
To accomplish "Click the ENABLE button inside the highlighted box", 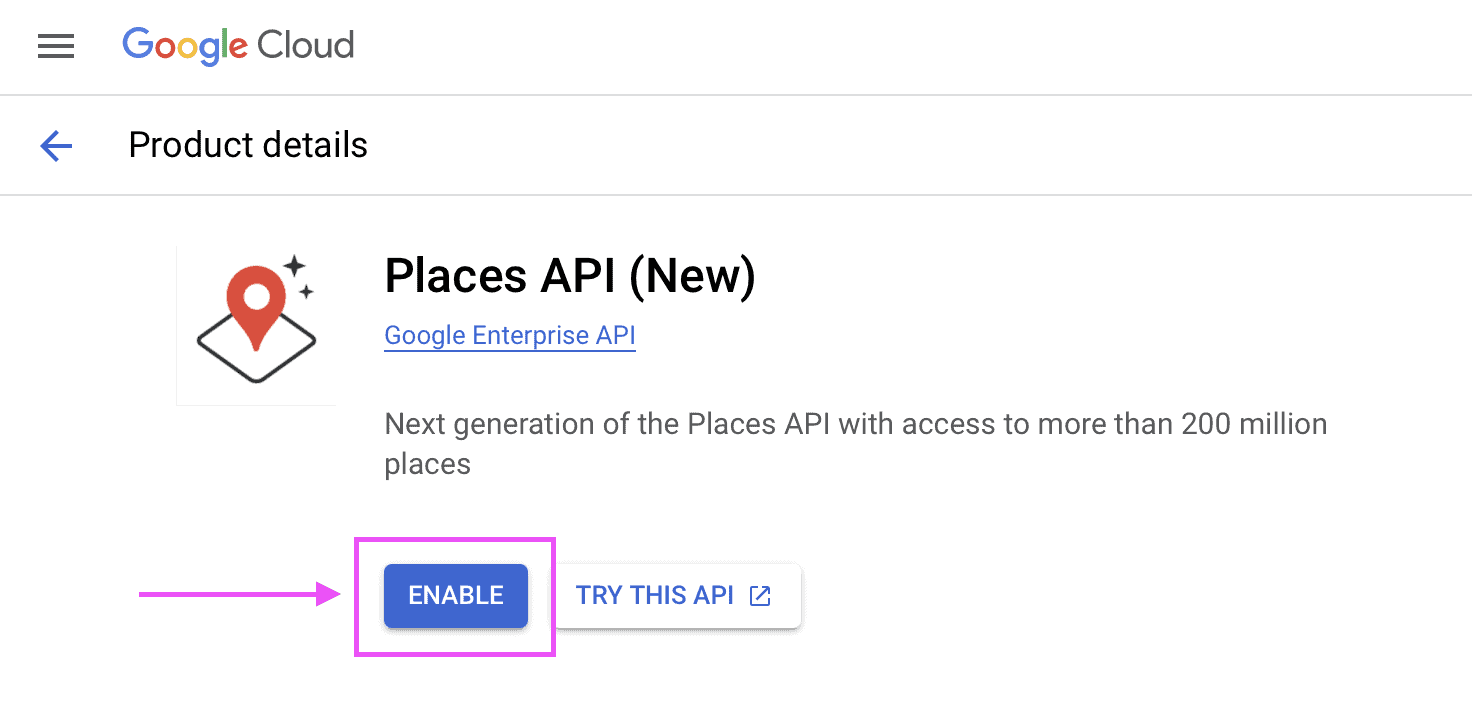I will pos(455,595).
